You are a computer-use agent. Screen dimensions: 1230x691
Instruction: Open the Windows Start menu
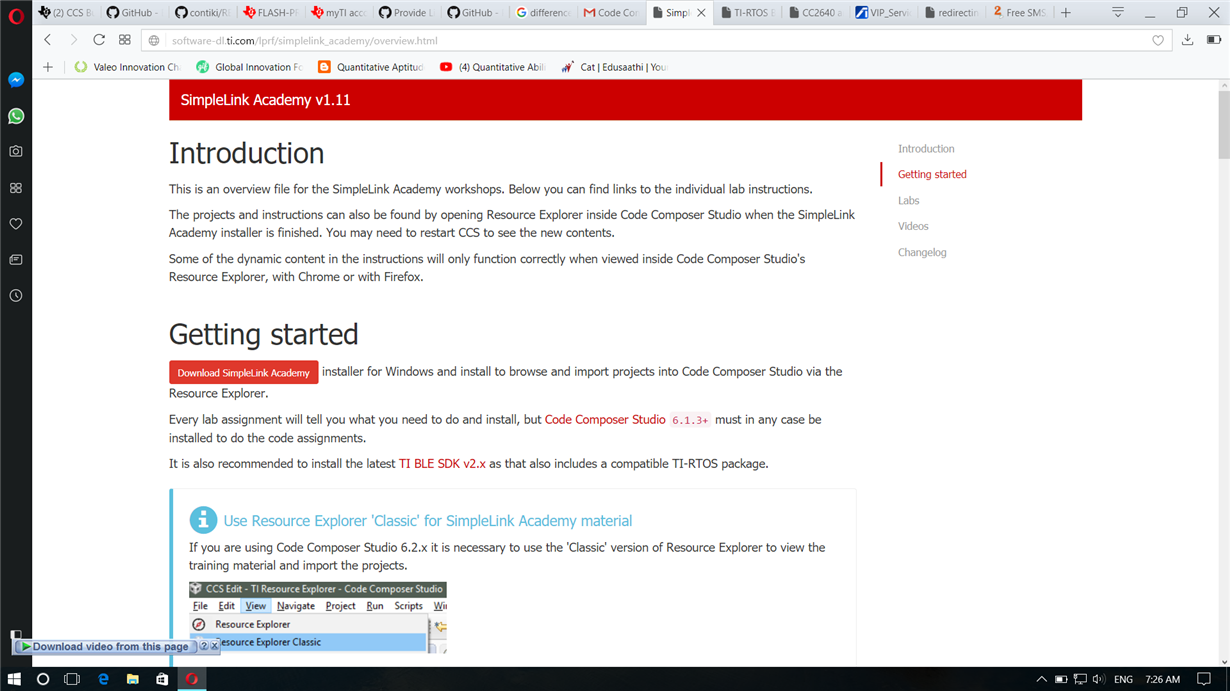click(x=14, y=679)
